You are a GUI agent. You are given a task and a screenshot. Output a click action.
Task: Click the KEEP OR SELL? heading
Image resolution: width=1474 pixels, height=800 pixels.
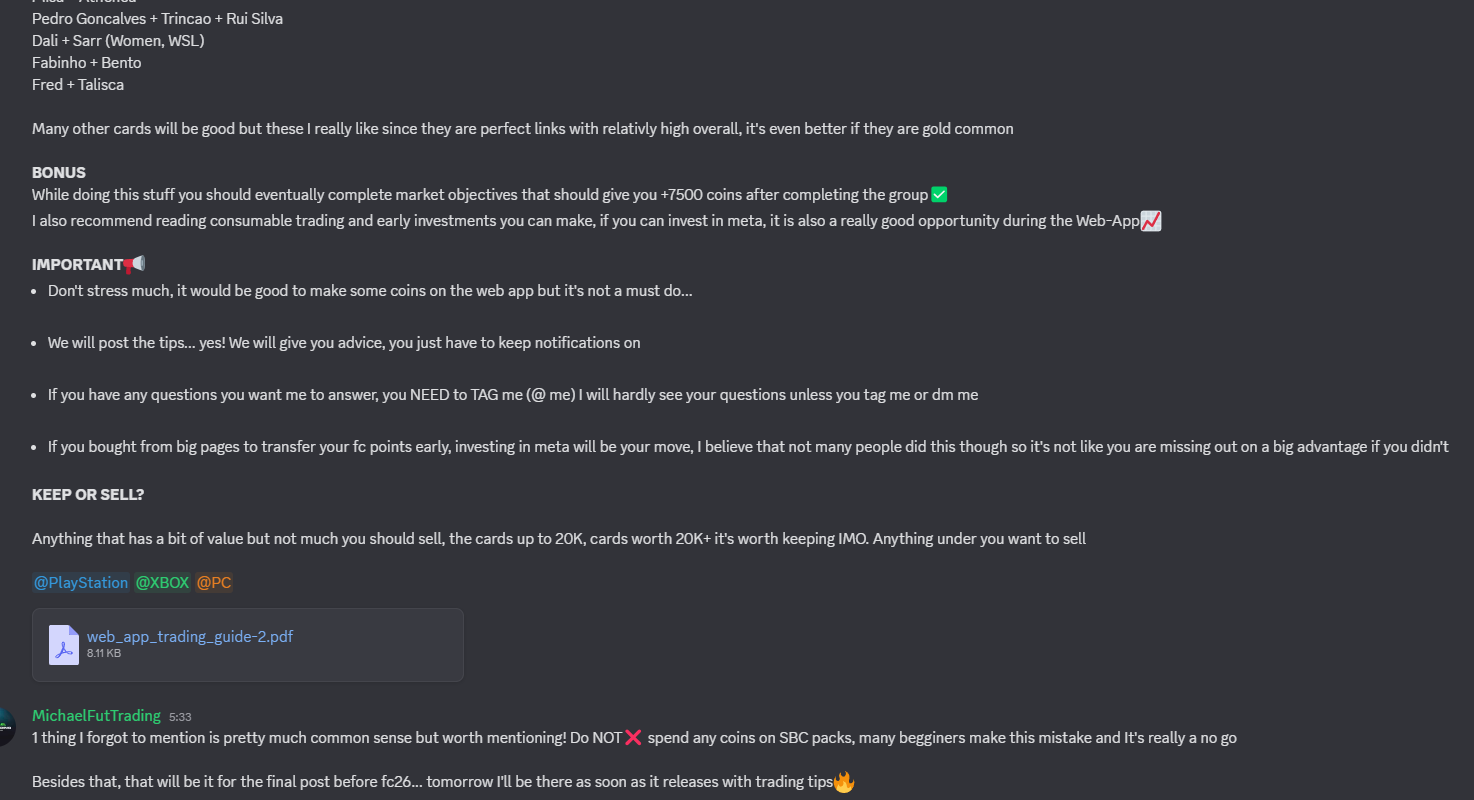[88, 494]
